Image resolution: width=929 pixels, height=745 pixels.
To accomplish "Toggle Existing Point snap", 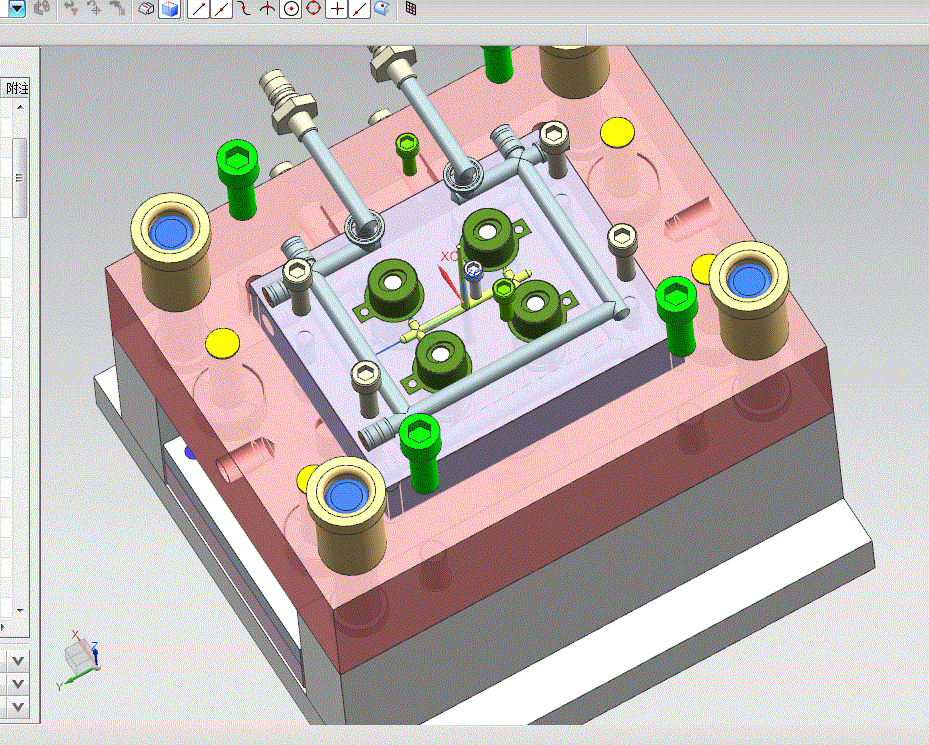I will [x=337, y=8].
